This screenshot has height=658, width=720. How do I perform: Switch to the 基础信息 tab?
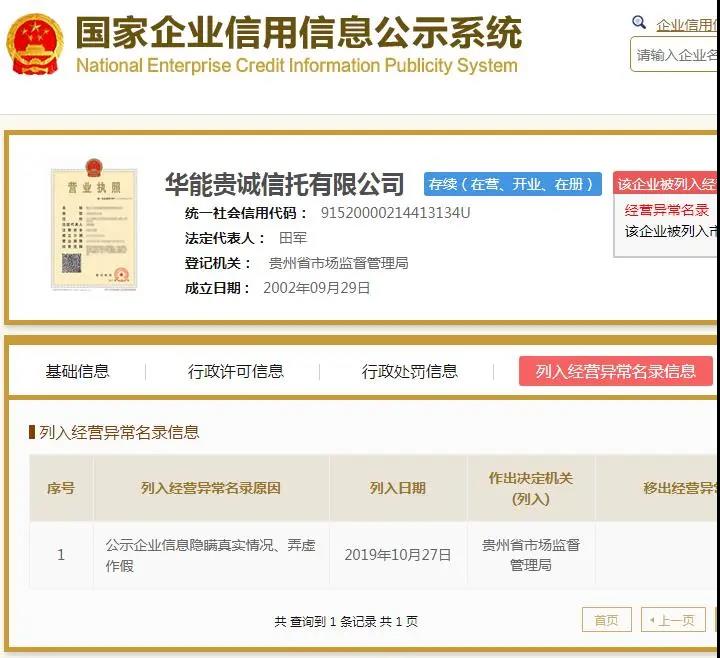pyautogui.click(x=77, y=371)
